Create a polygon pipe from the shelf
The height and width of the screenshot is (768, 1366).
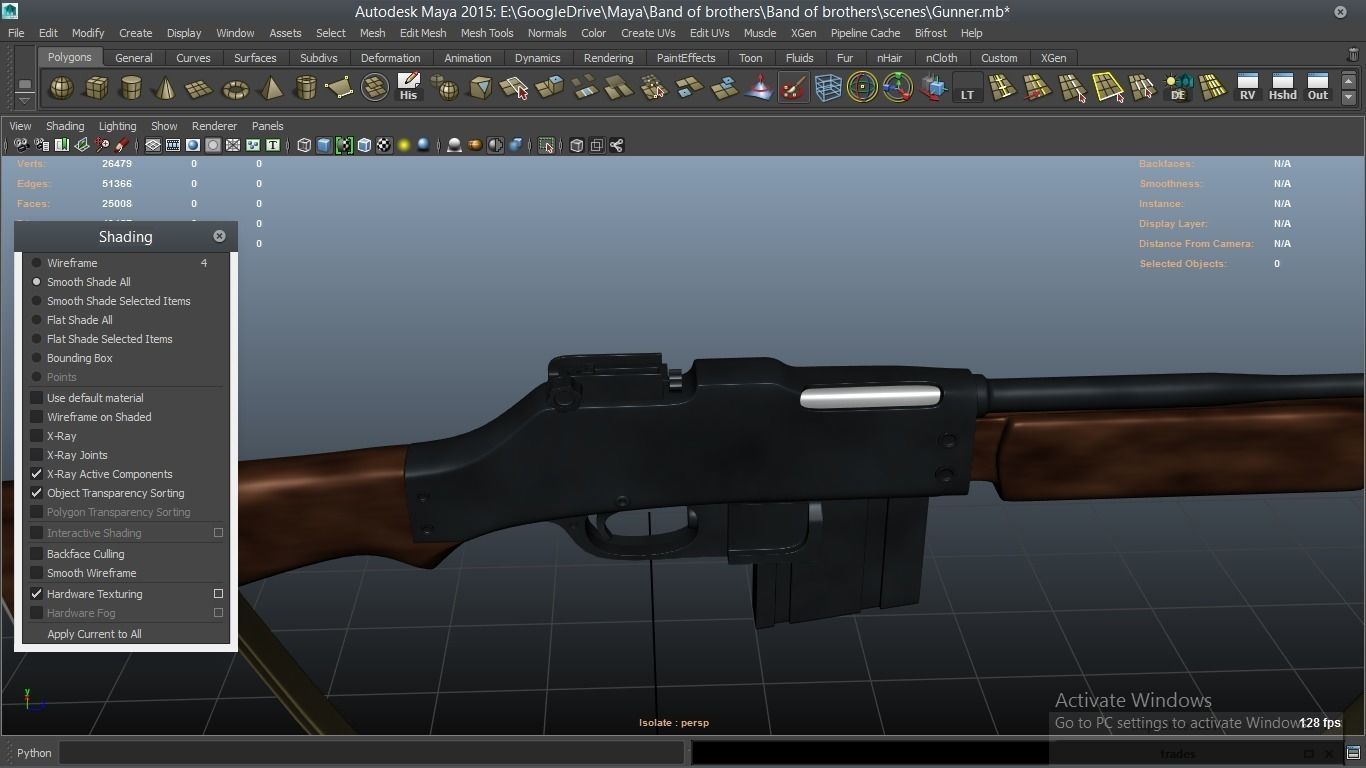pos(305,88)
